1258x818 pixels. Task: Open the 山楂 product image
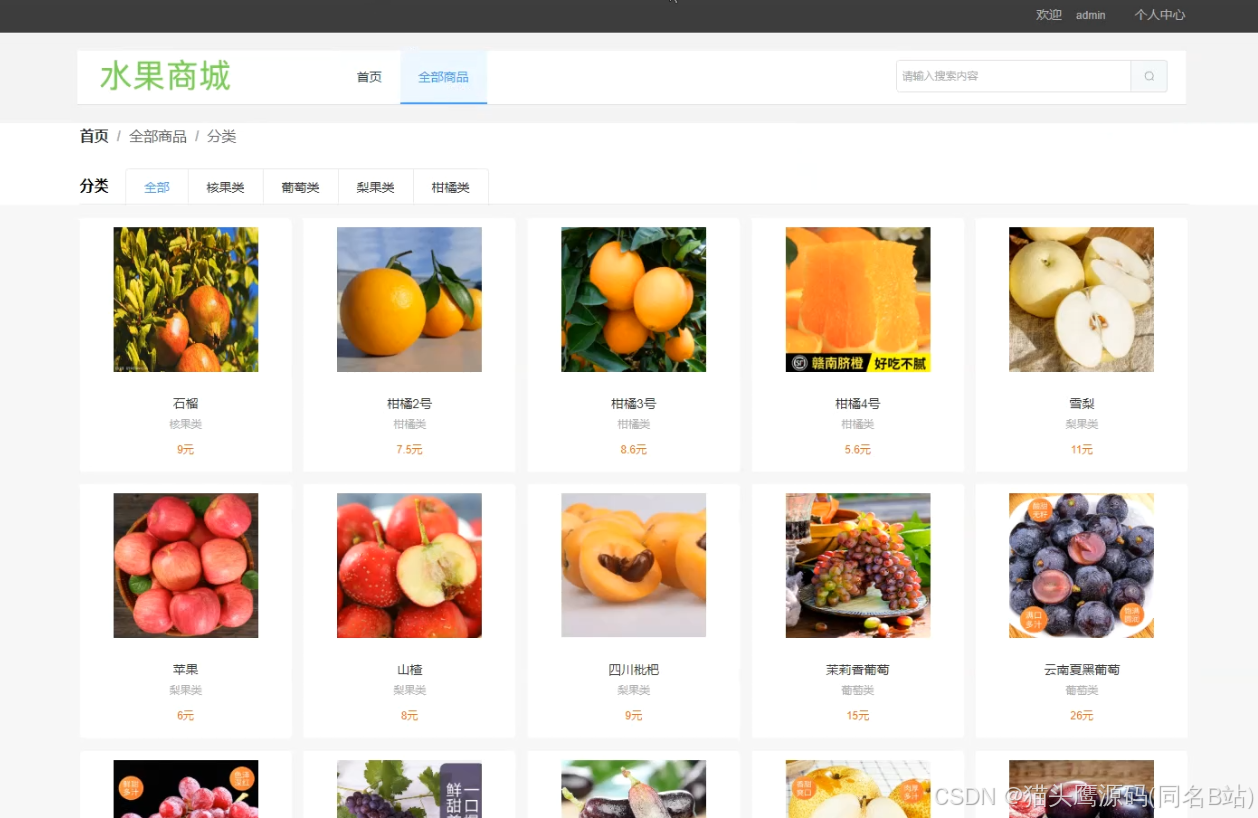pos(410,565)
